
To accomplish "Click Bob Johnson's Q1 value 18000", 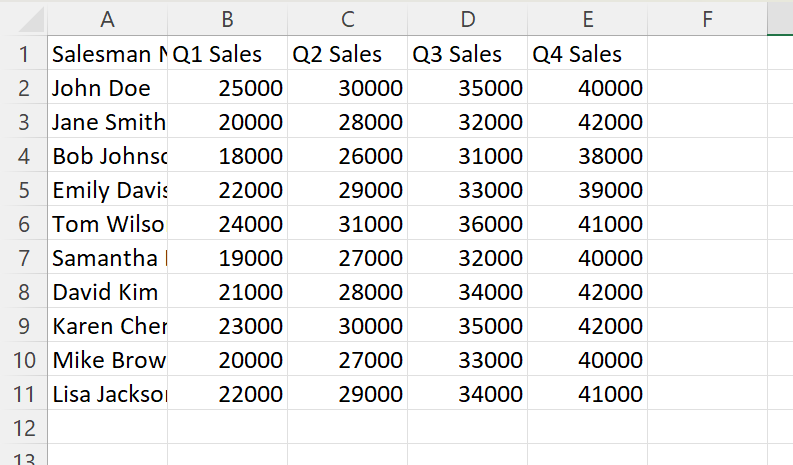I will click(x=227, y=156).
